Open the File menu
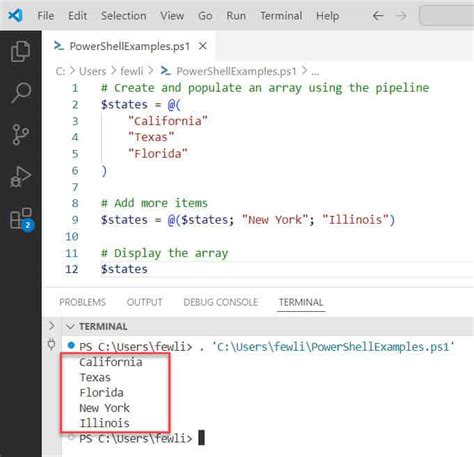The height and width of the screenshot is (457, 474). [46, 16]
